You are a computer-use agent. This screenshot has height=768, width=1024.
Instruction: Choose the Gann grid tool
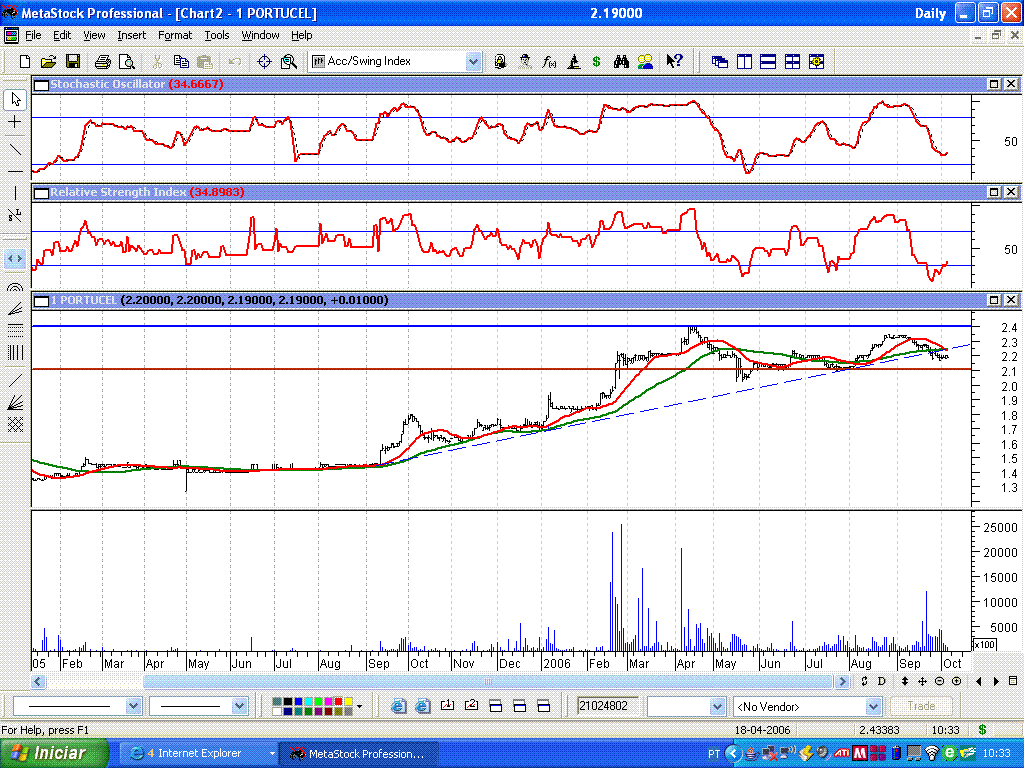(15, 424)
